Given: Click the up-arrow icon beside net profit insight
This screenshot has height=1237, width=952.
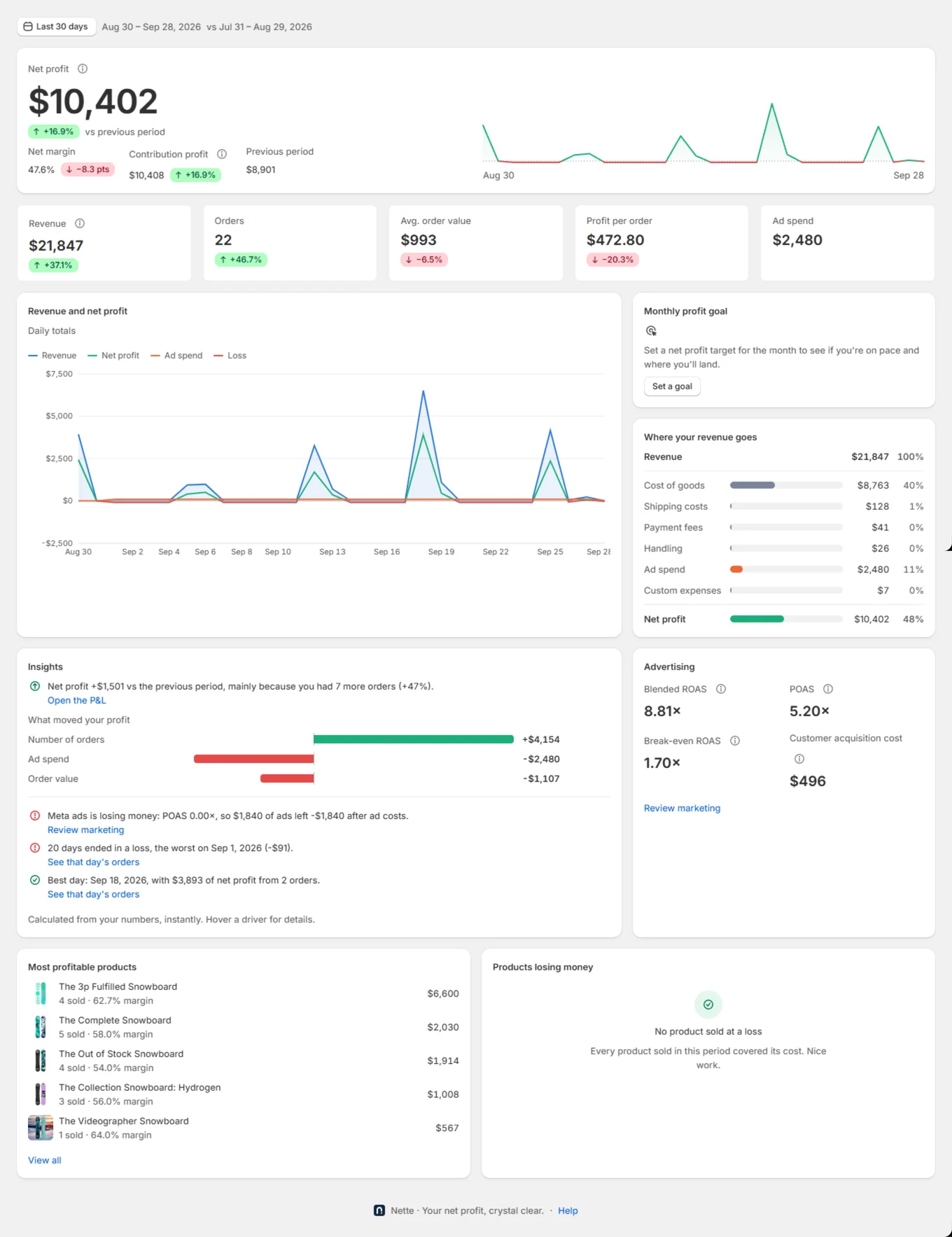Looking at the screenshot, I should point(35,686).
